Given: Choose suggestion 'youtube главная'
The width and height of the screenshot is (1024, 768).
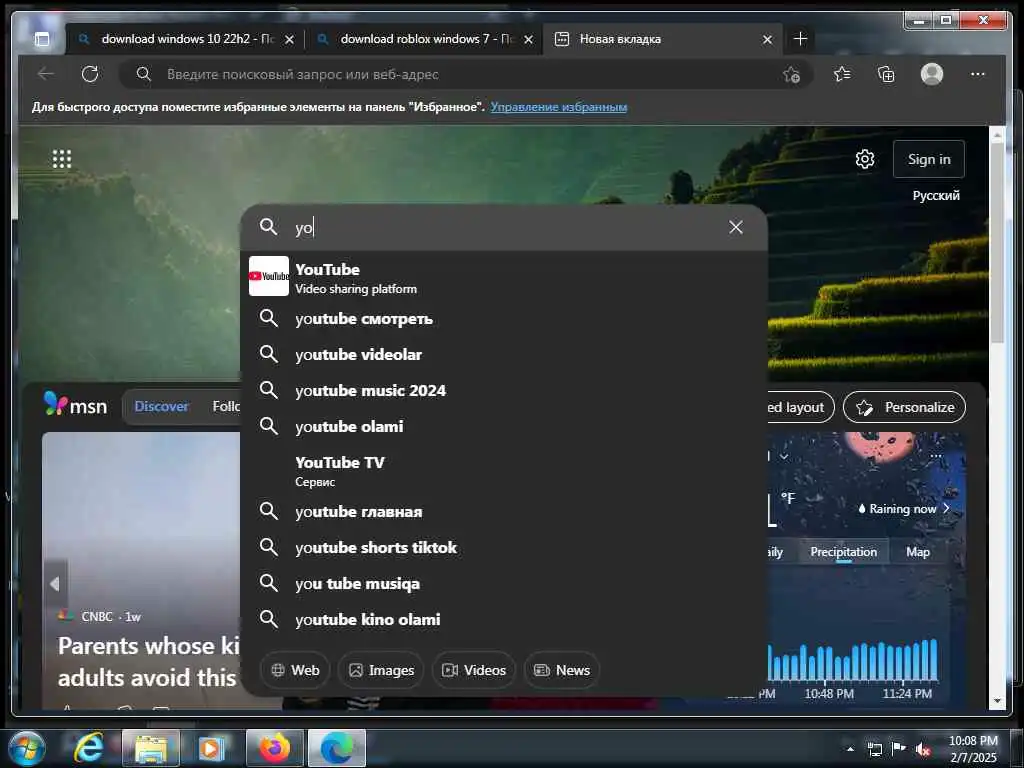Looking at the screenshot, I should [504, 511].
